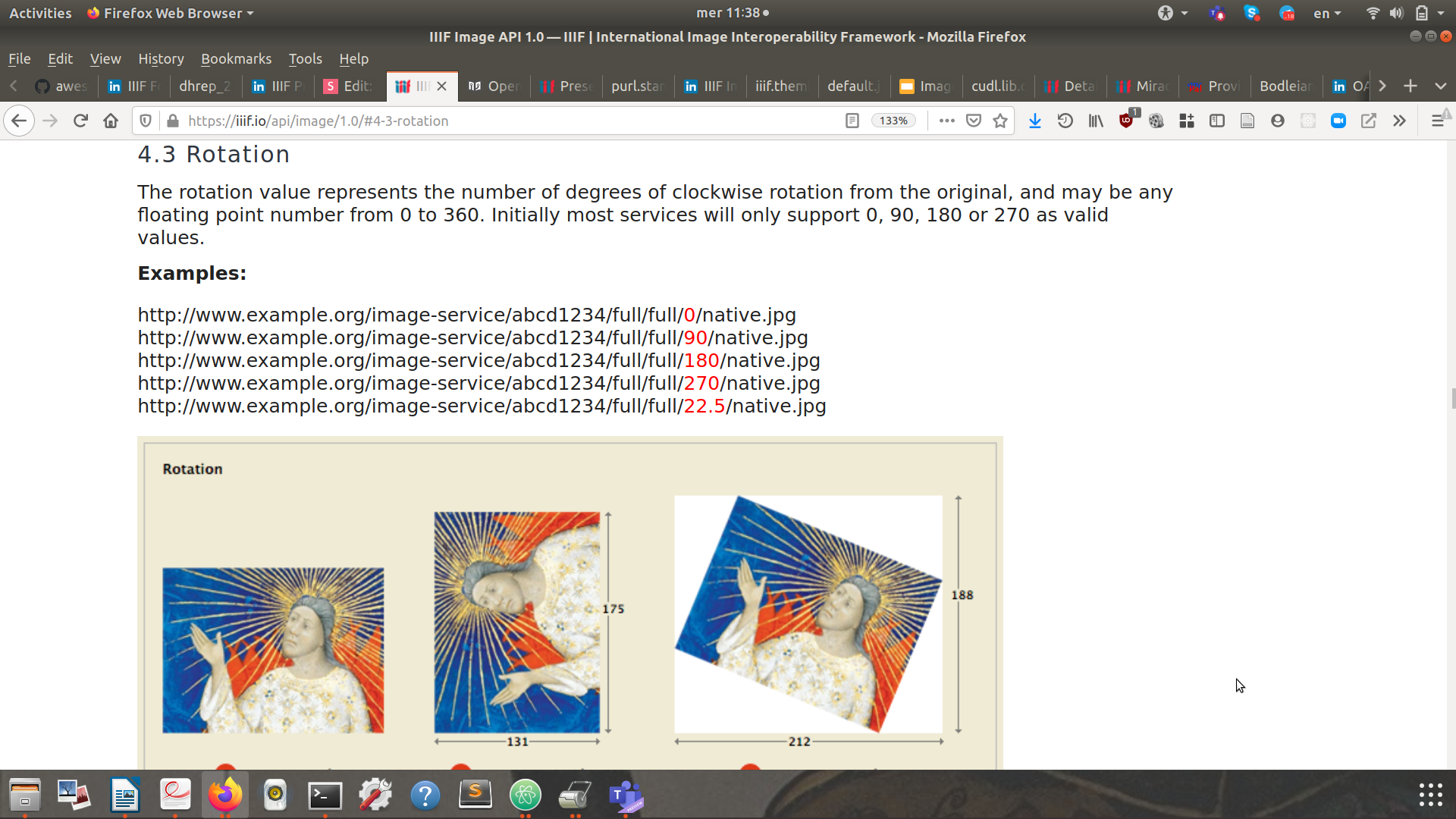Open the Bookmarks menu
The image size is (1456, 819).
(236, 58)
